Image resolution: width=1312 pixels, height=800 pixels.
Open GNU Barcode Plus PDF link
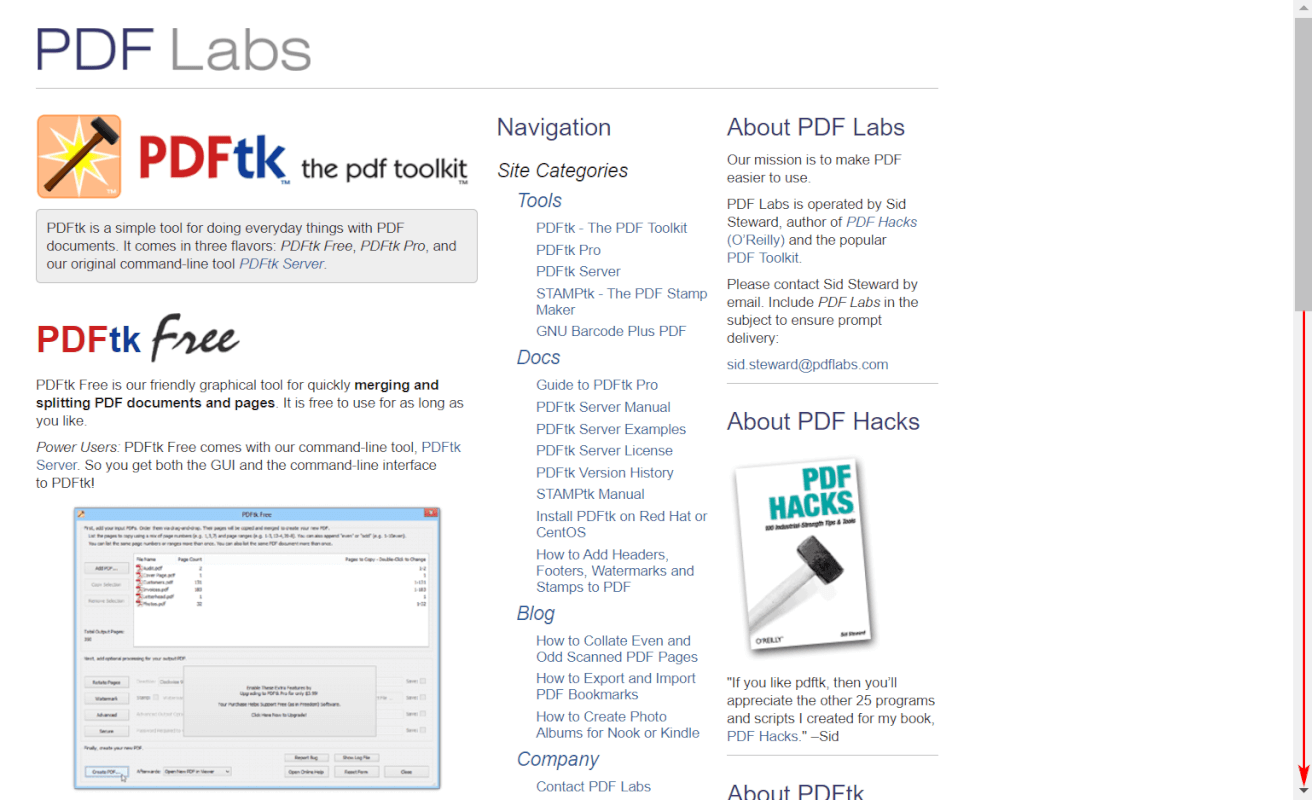611,331
